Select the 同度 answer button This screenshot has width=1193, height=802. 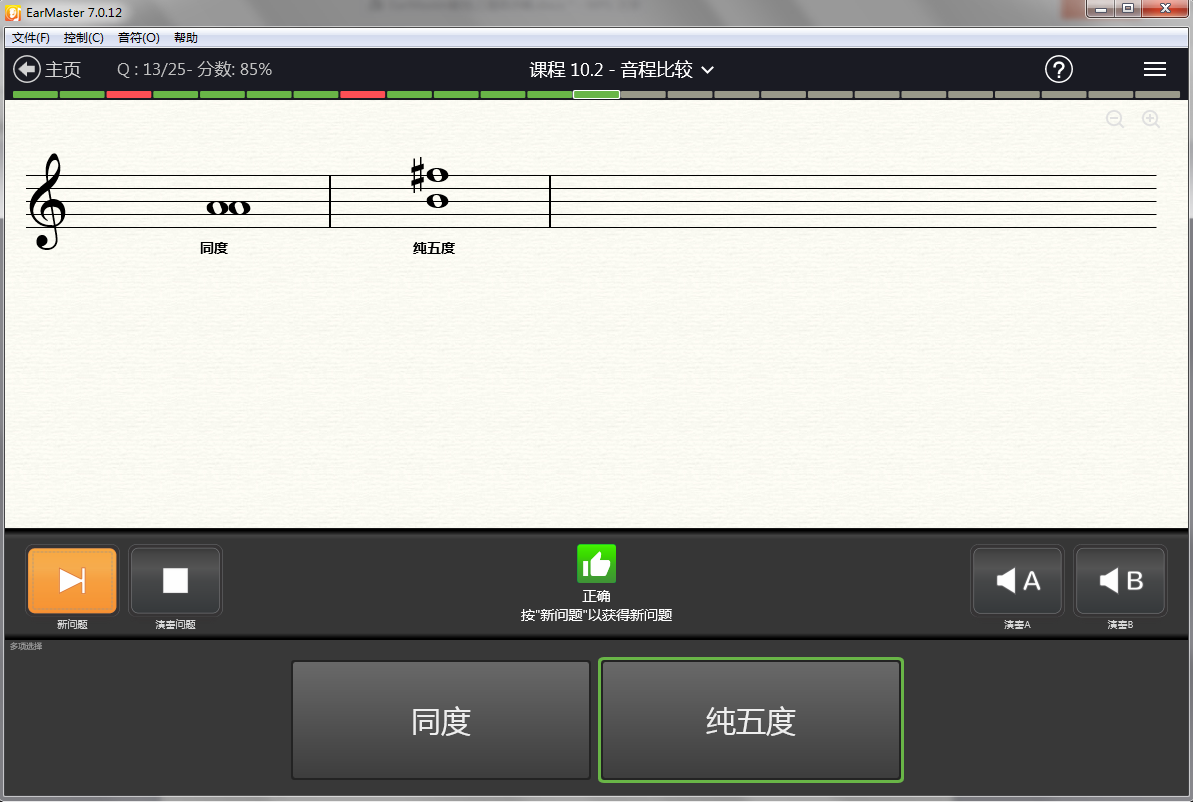click(x=440, y=719)
